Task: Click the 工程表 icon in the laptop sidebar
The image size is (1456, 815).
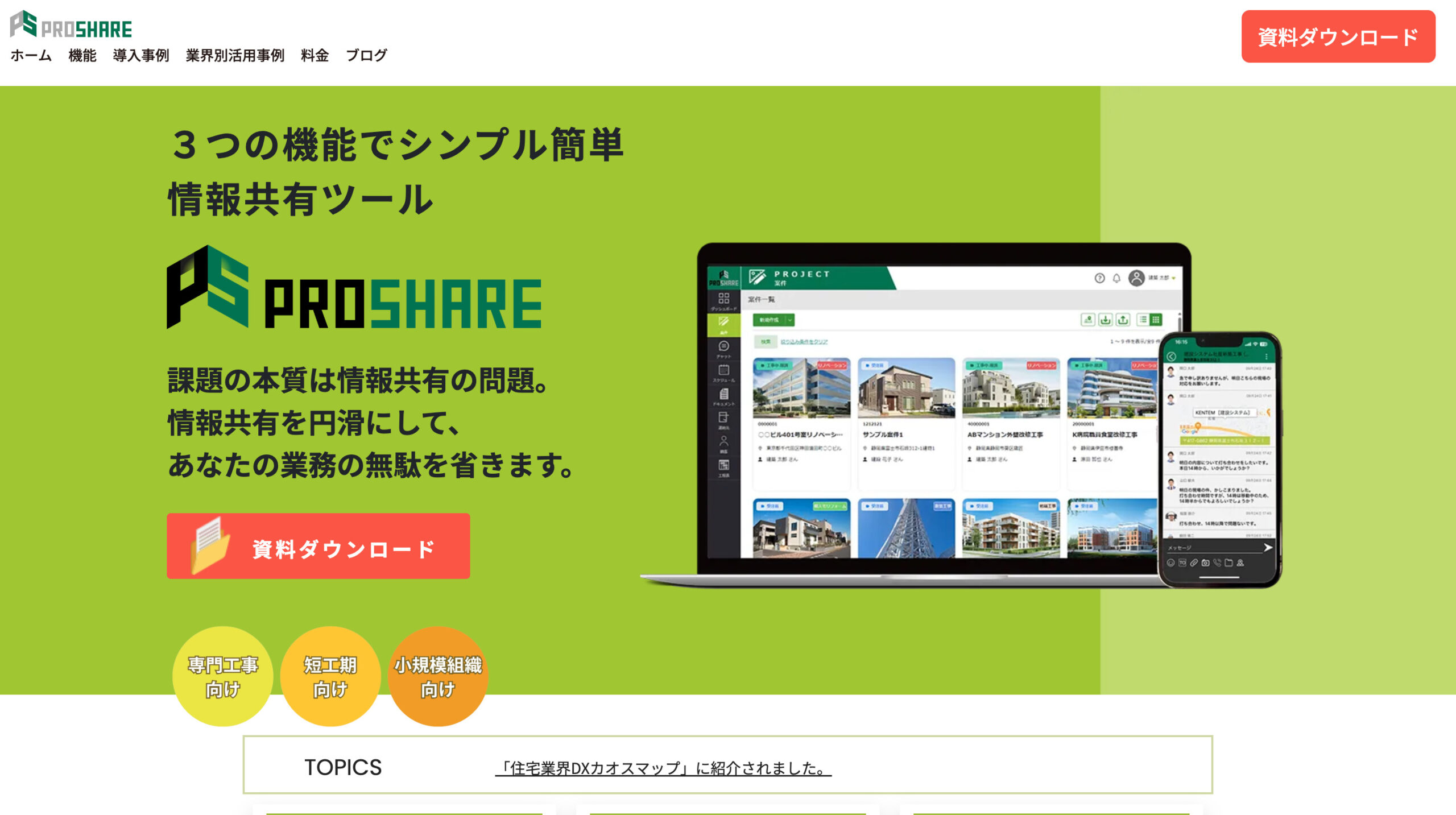Action: coord(723,468)
